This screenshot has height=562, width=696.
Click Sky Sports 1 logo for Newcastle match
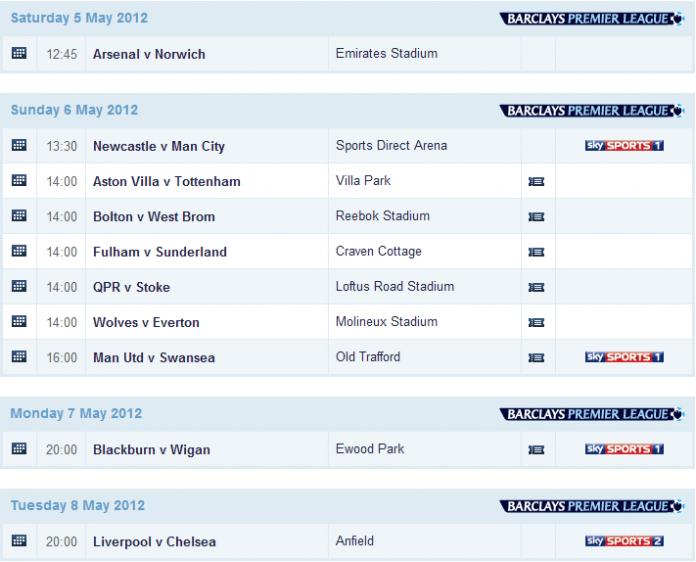pos(624,146)
